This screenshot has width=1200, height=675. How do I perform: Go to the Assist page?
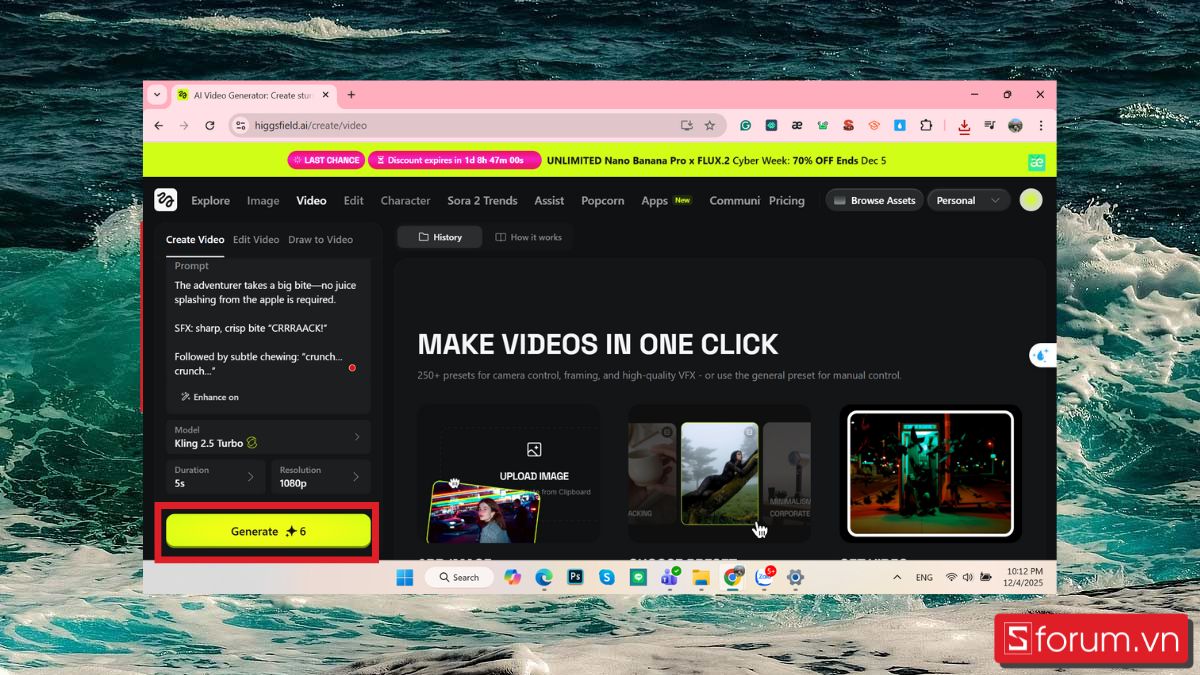click(549, 200)
